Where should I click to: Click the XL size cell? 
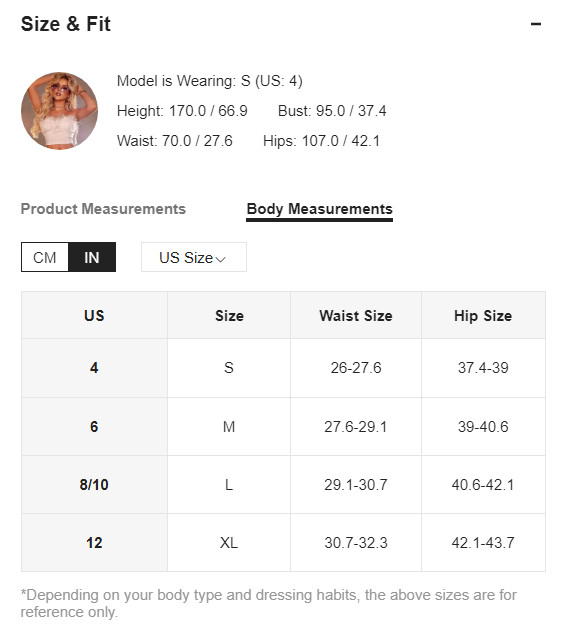tap(229, 543)
